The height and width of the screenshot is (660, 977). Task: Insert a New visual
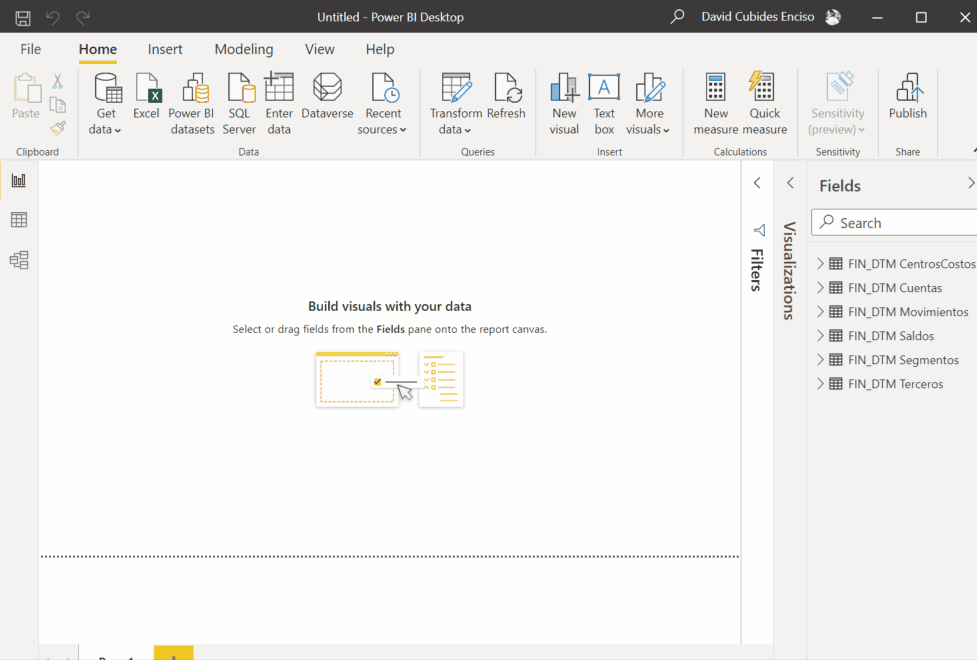pos(564,104)
